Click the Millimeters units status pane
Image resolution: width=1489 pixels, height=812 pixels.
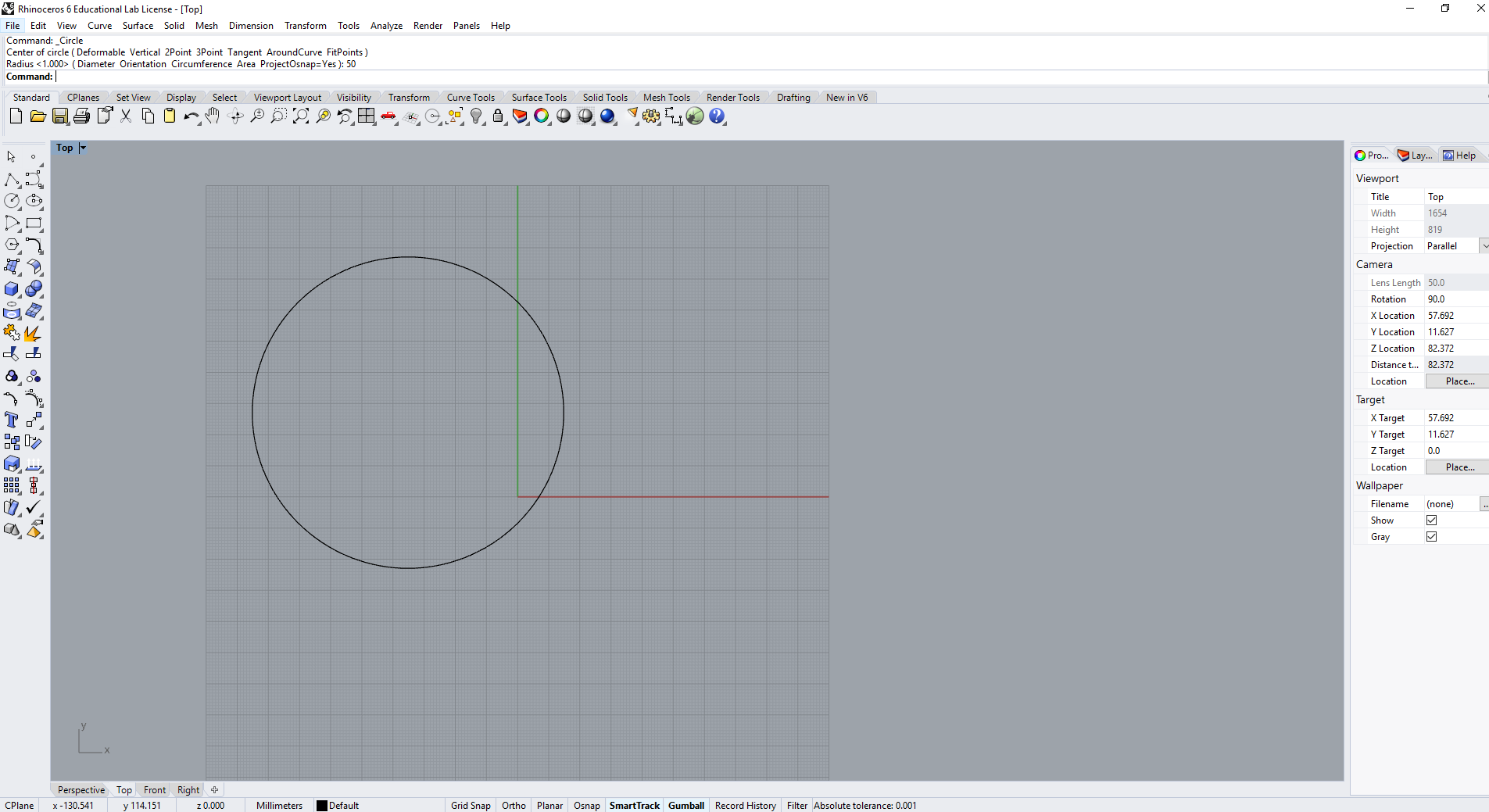(x=279, y=806)
